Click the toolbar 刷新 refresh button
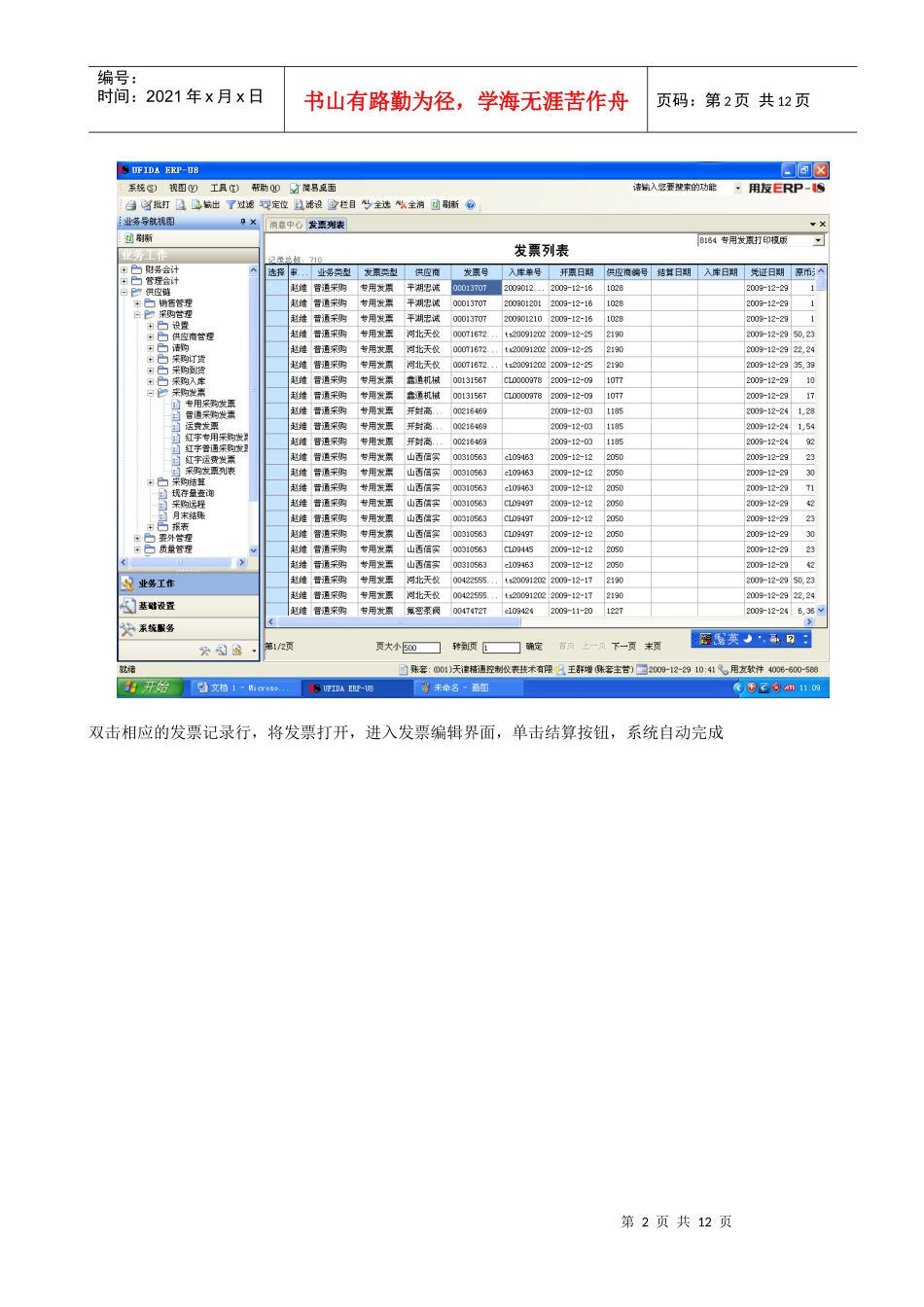Viewport: 924px width, 1307px height. point(444,205)
